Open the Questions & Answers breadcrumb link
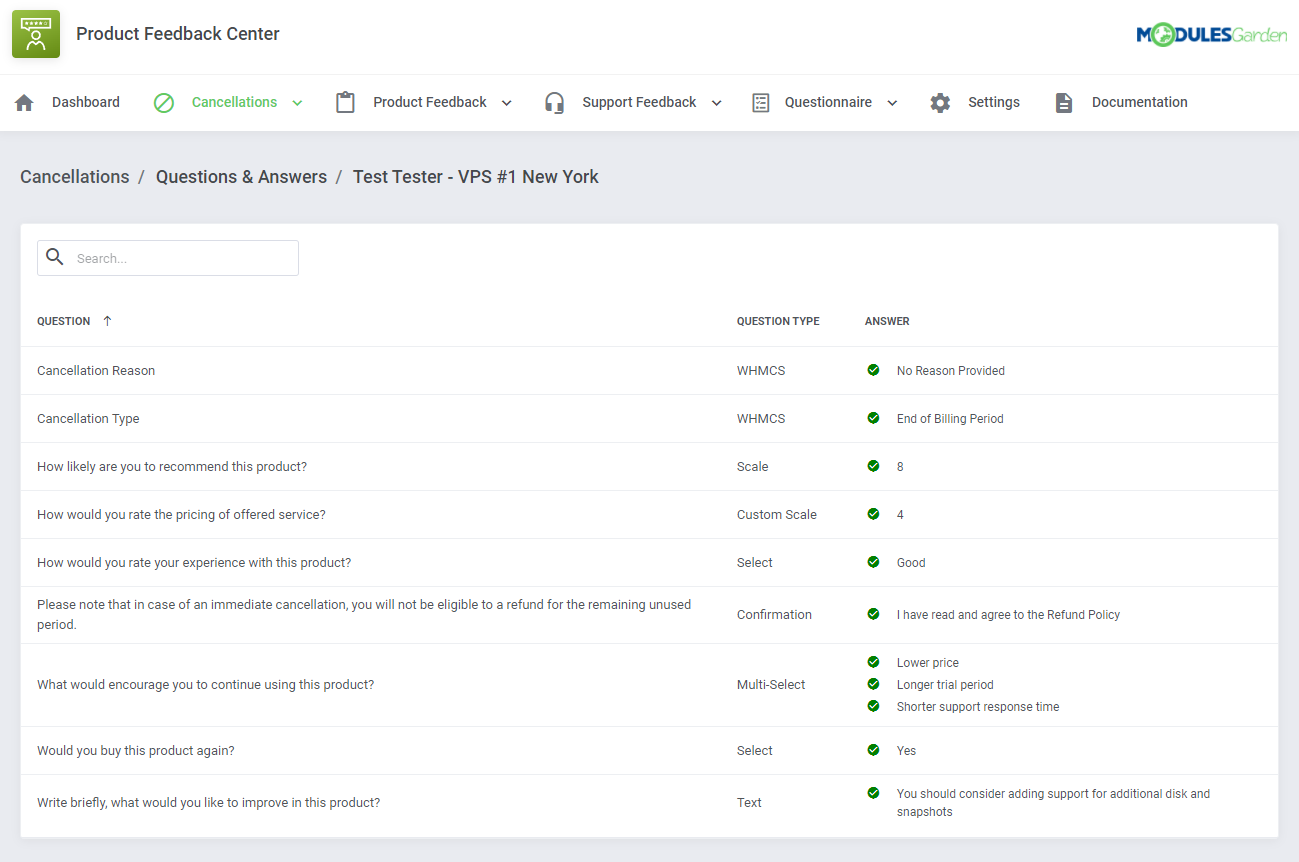 (241, 176)
